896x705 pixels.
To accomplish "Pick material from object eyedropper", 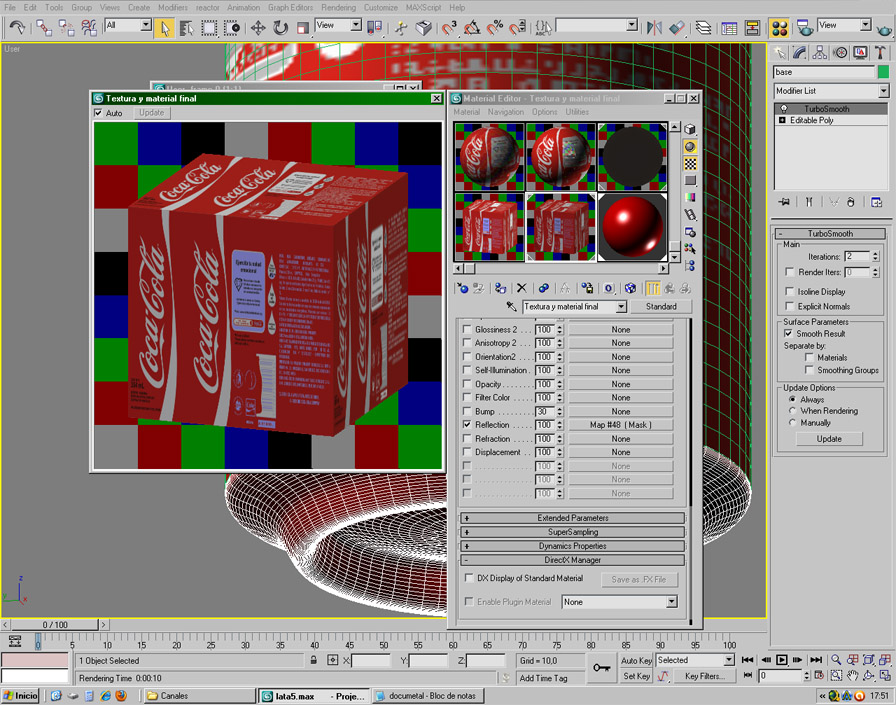I will [511, 306].
